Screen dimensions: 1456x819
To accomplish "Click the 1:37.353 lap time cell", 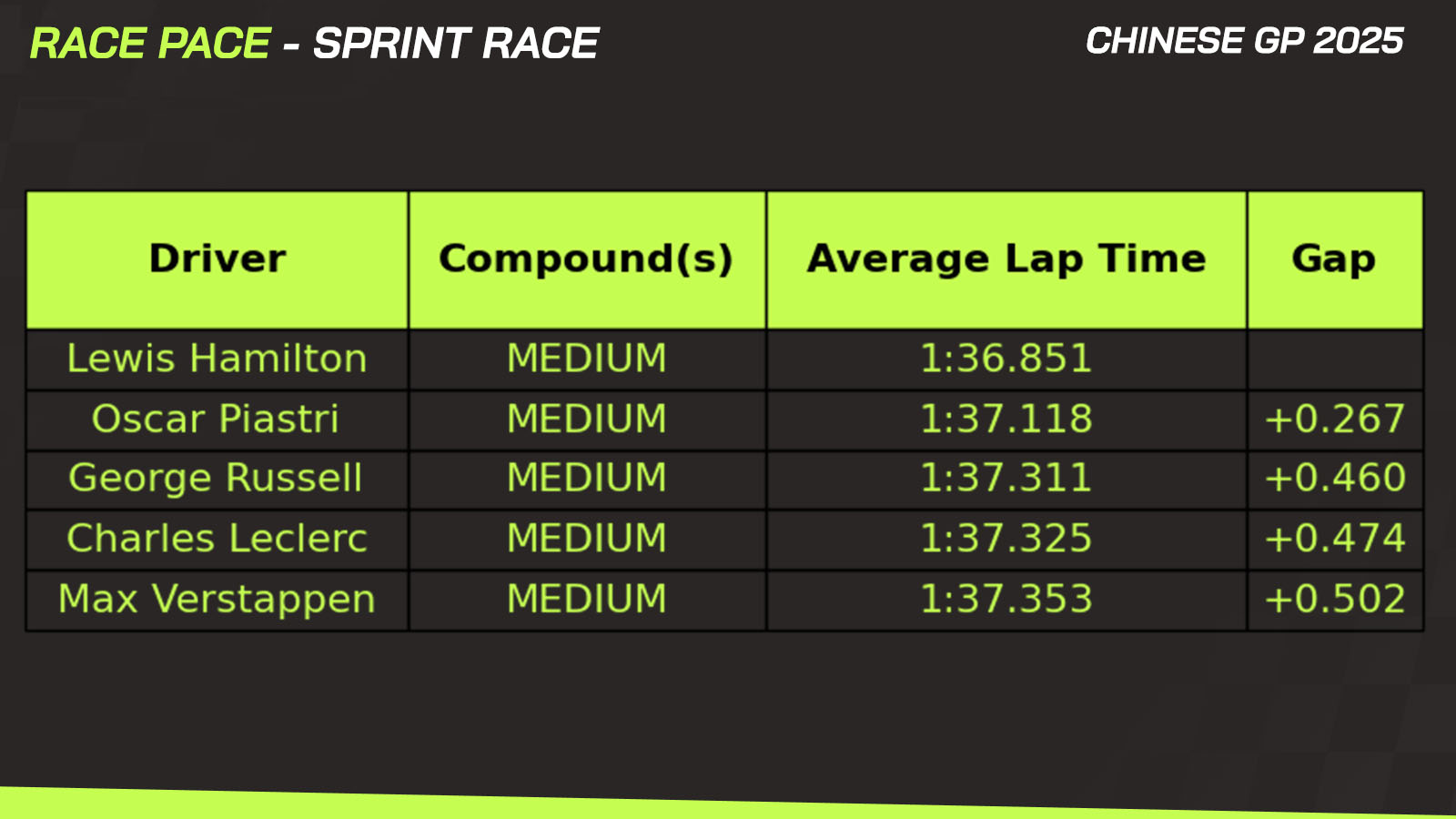I will click(x=1006, y=600).
